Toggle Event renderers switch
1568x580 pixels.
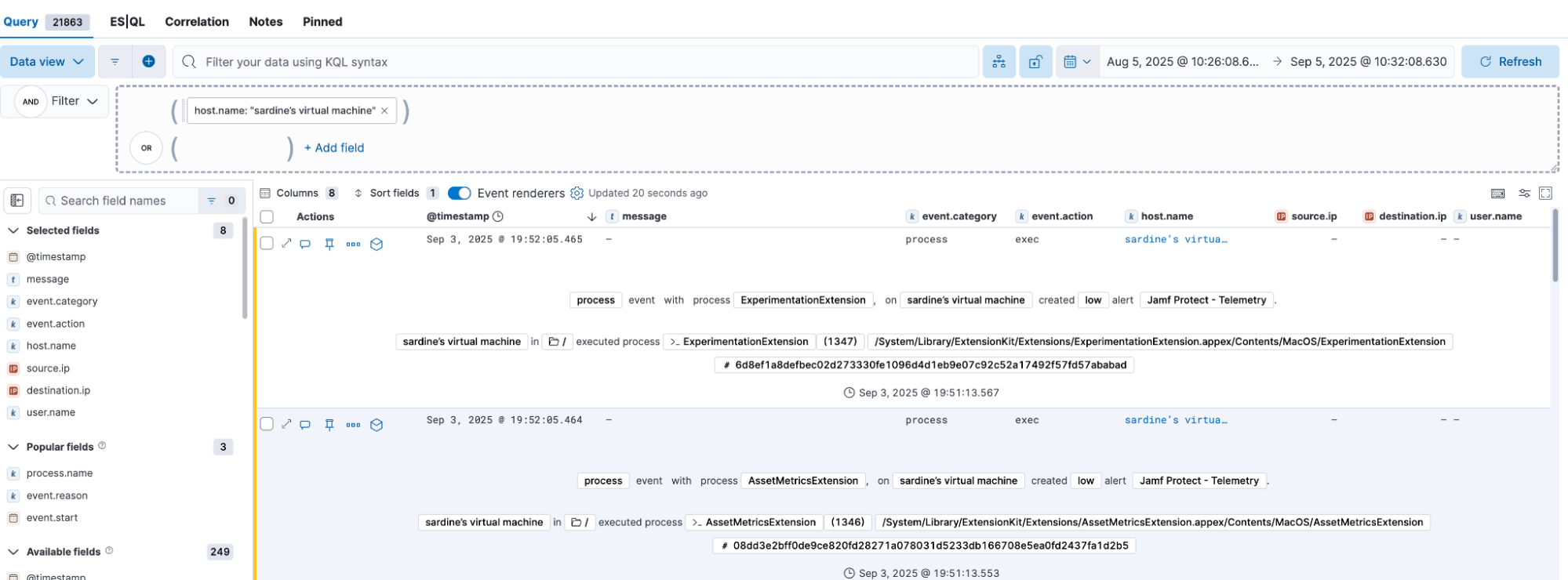[459, 193]
